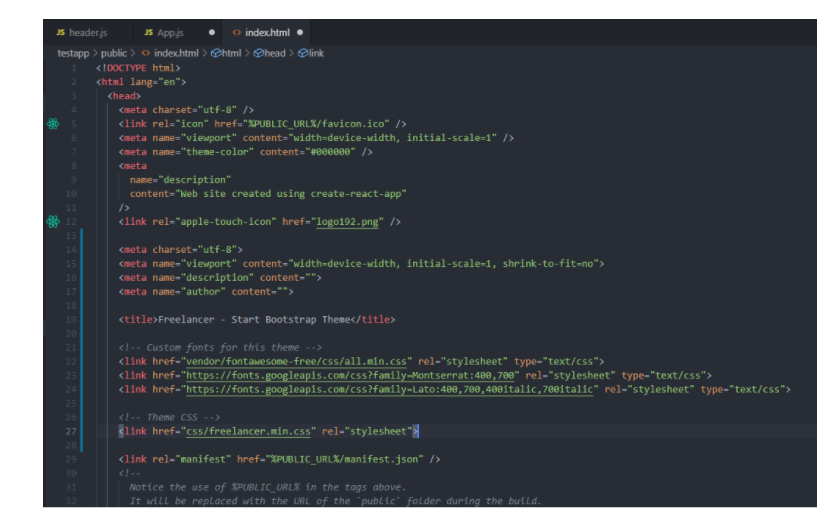Place cursor in '<!DOCTYPE html>' text

[138, 68]
